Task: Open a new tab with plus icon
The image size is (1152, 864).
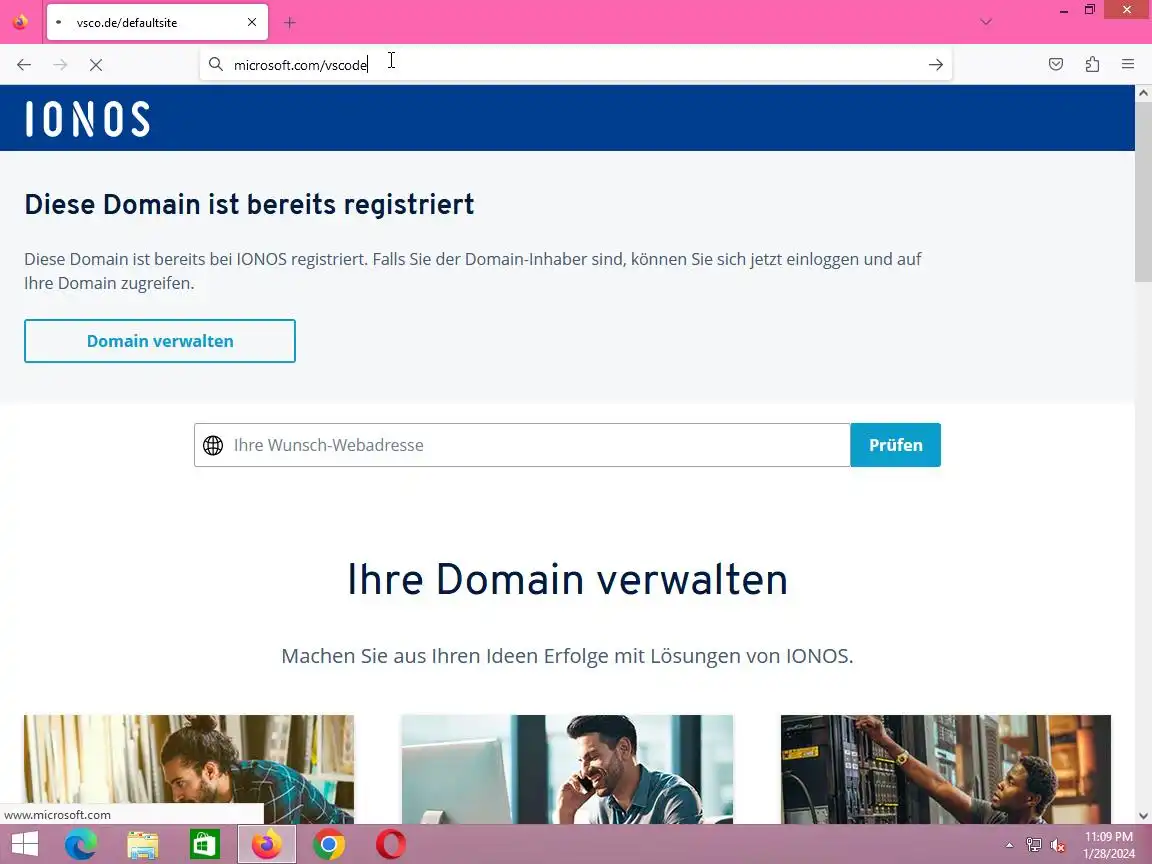Action: click(289, 23)
